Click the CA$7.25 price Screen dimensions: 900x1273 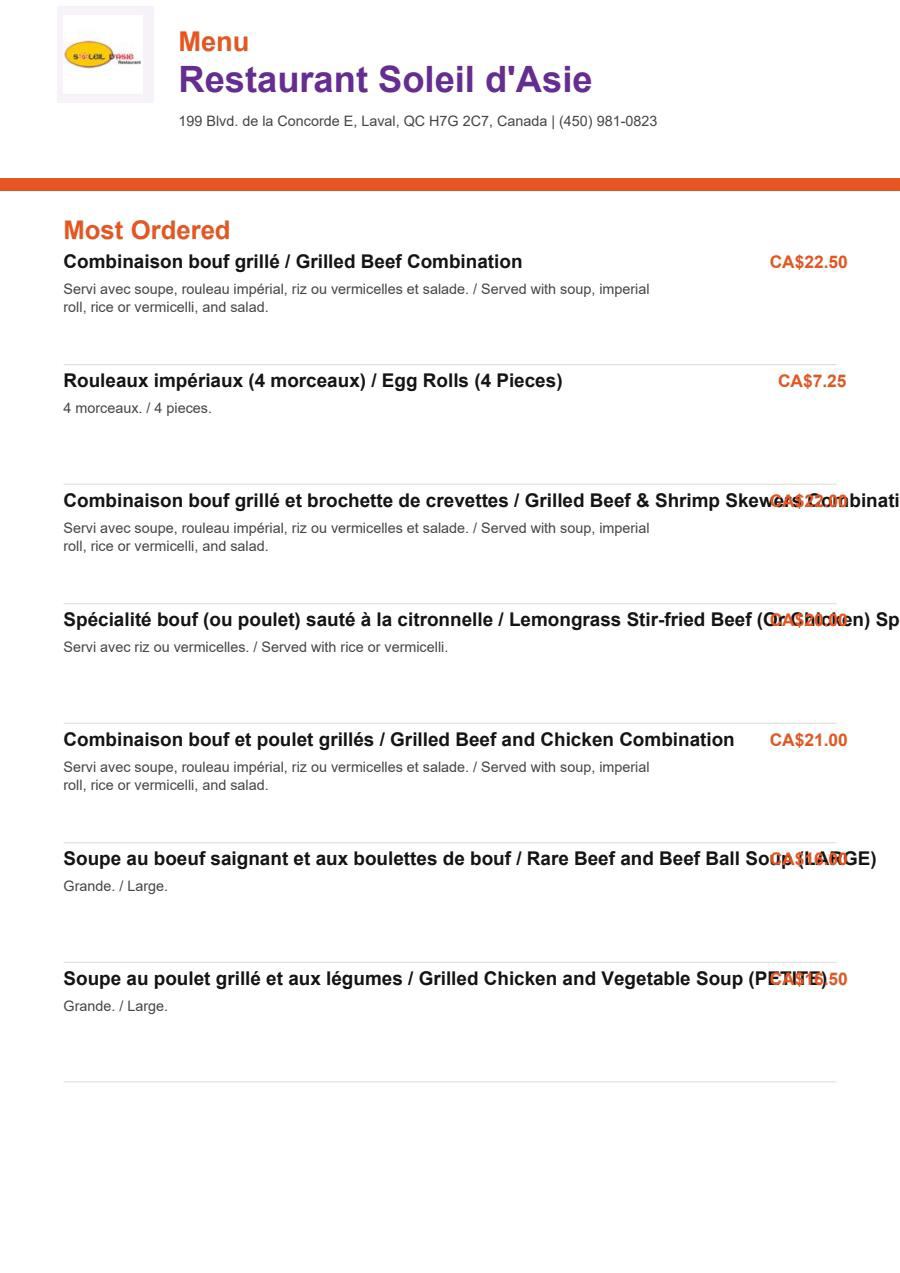point(813,381)
